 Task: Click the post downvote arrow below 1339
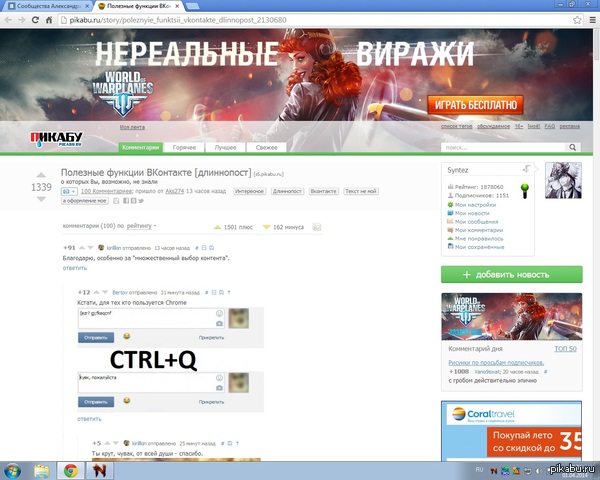pyautogui.click(x=41, y=199)
